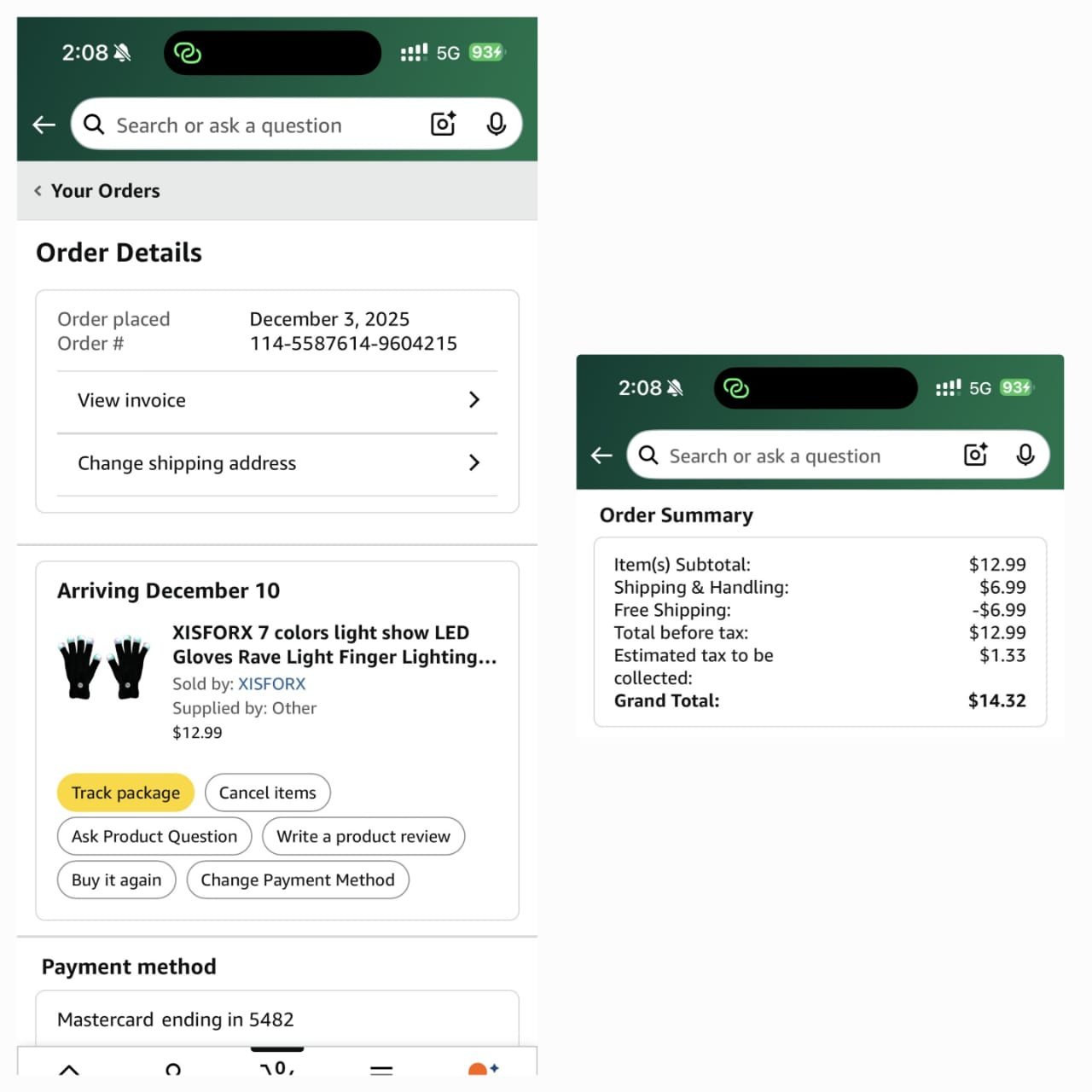The width and height of the screenshot is (1092, 1092).
Task: Tap the green link icon in left status pill
Action: point(187,53)
